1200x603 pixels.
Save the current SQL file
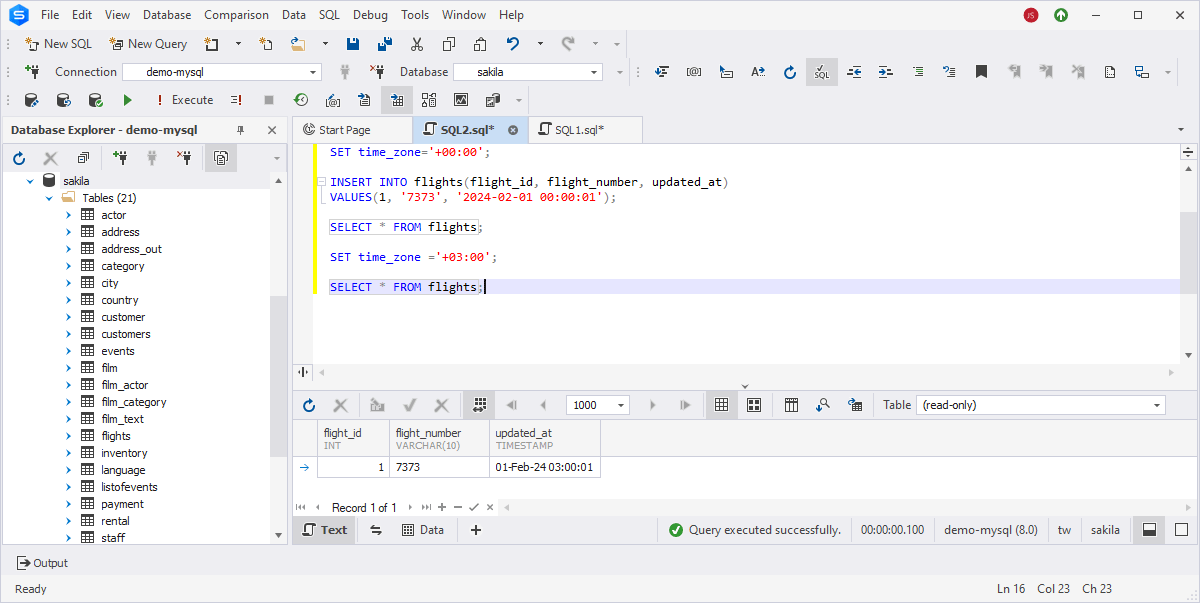point(352,43)
